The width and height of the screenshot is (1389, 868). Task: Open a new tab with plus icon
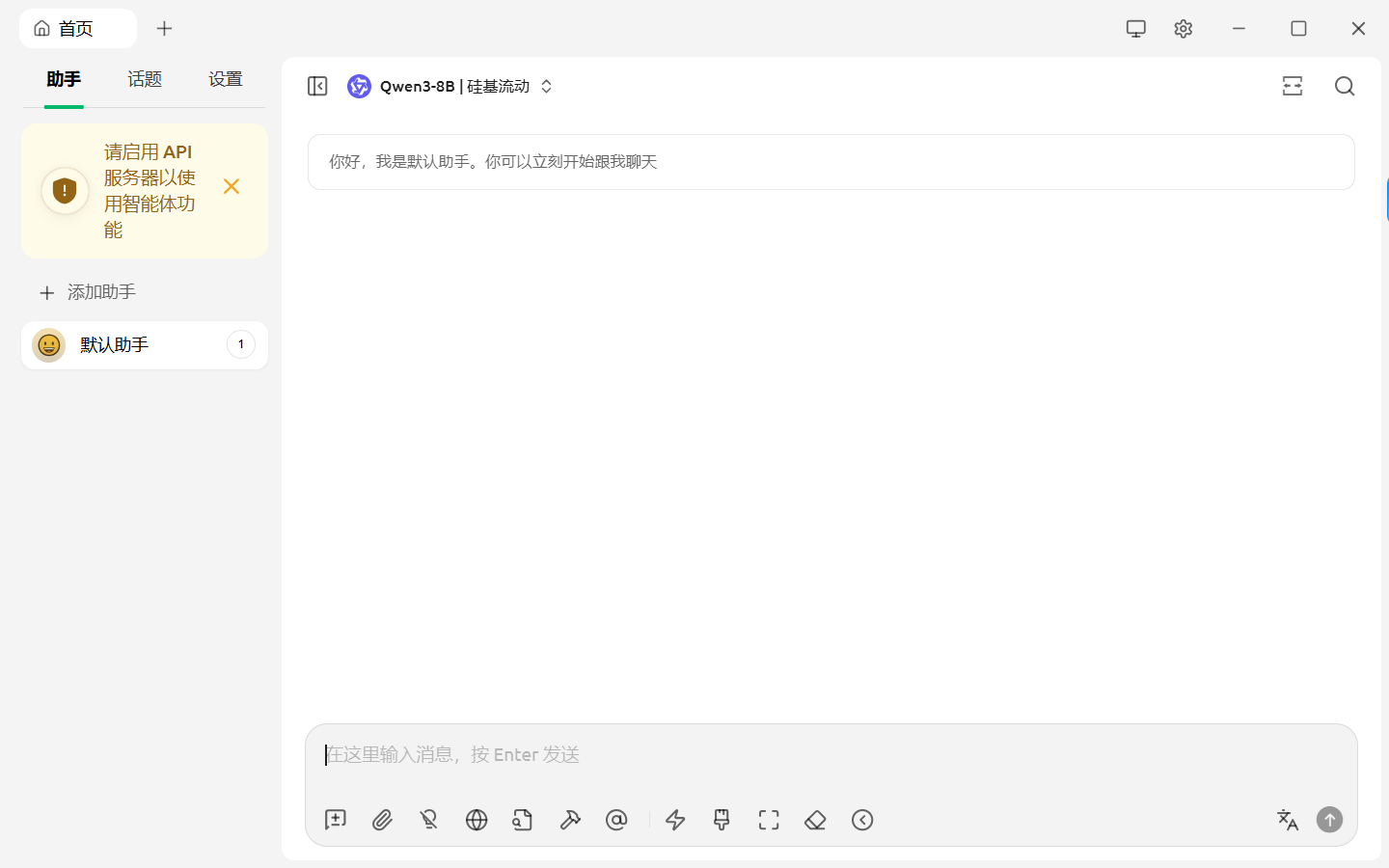pos(164,29)
